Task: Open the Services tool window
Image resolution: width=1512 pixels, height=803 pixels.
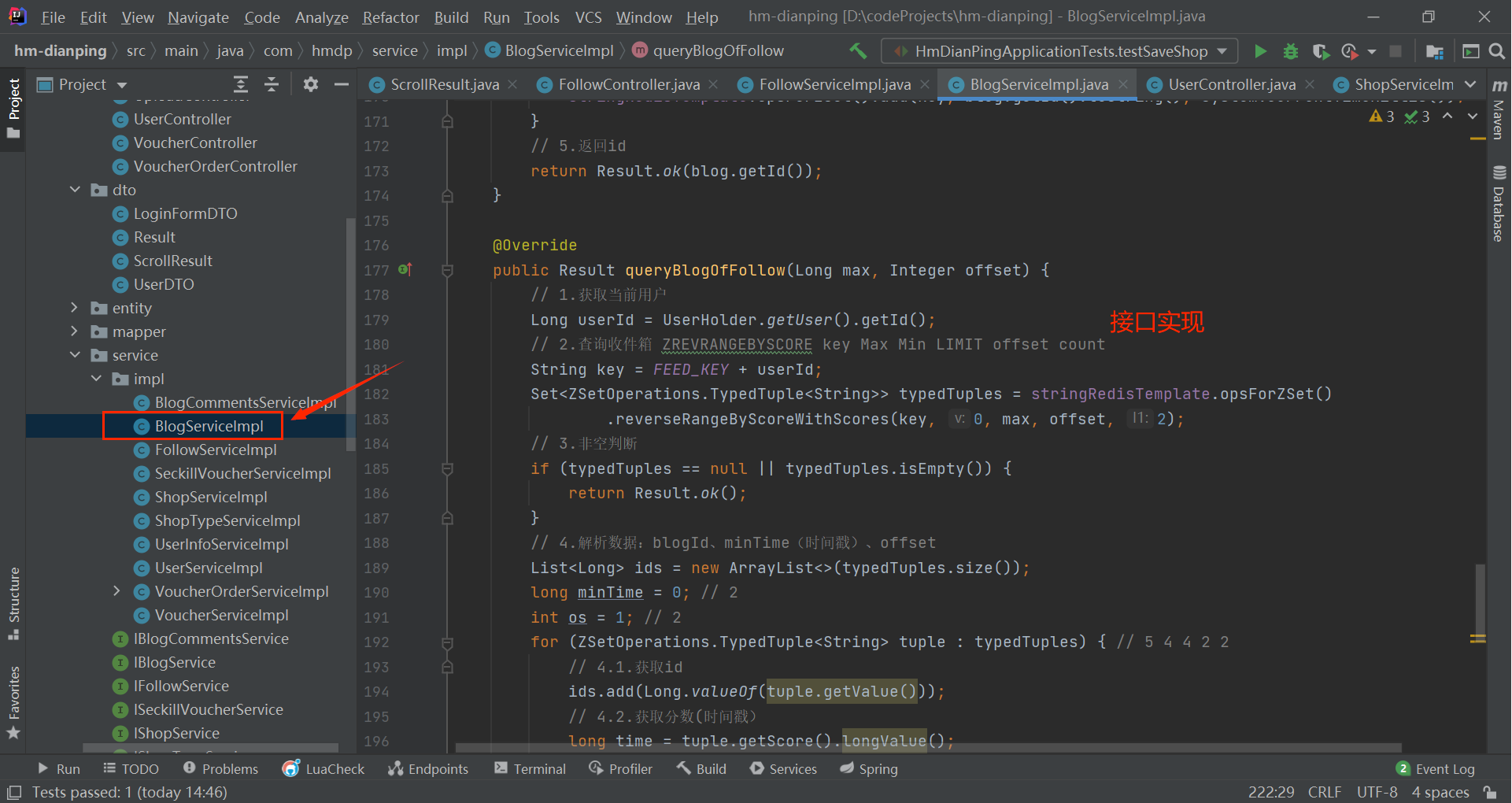Action: coord(783,768)
